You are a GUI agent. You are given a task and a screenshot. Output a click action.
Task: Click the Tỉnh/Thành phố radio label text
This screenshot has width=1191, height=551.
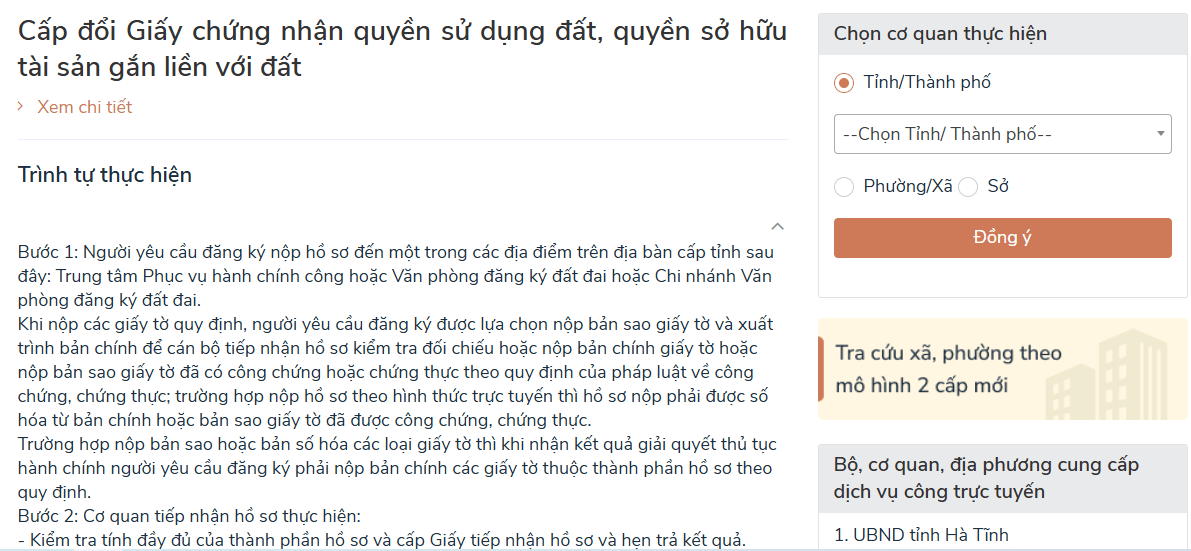point(927,83)
